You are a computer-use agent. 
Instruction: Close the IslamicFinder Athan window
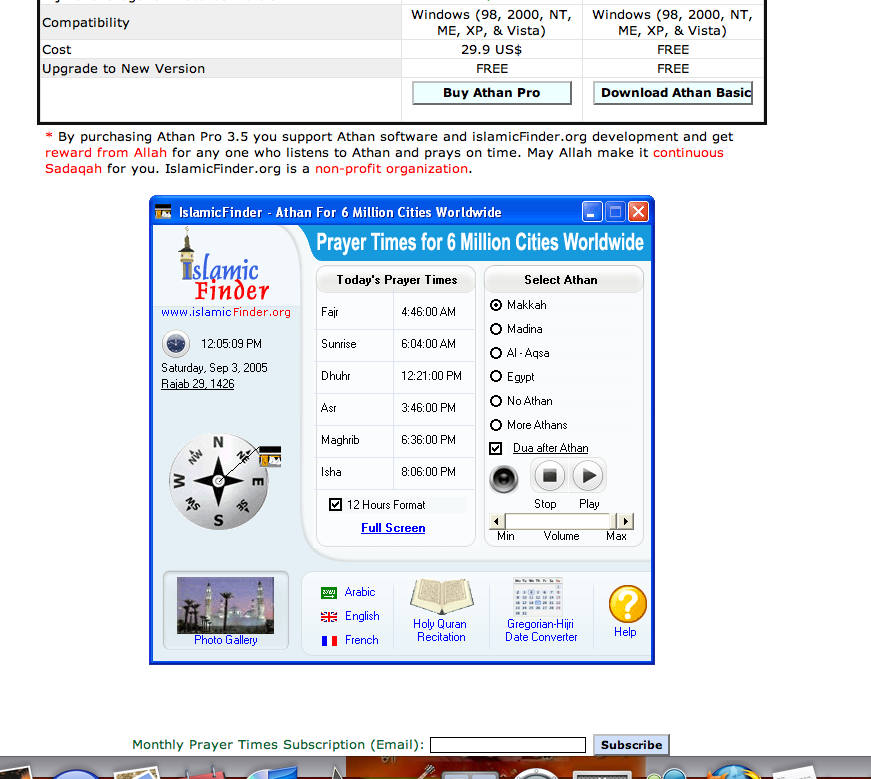coord(639,212)
